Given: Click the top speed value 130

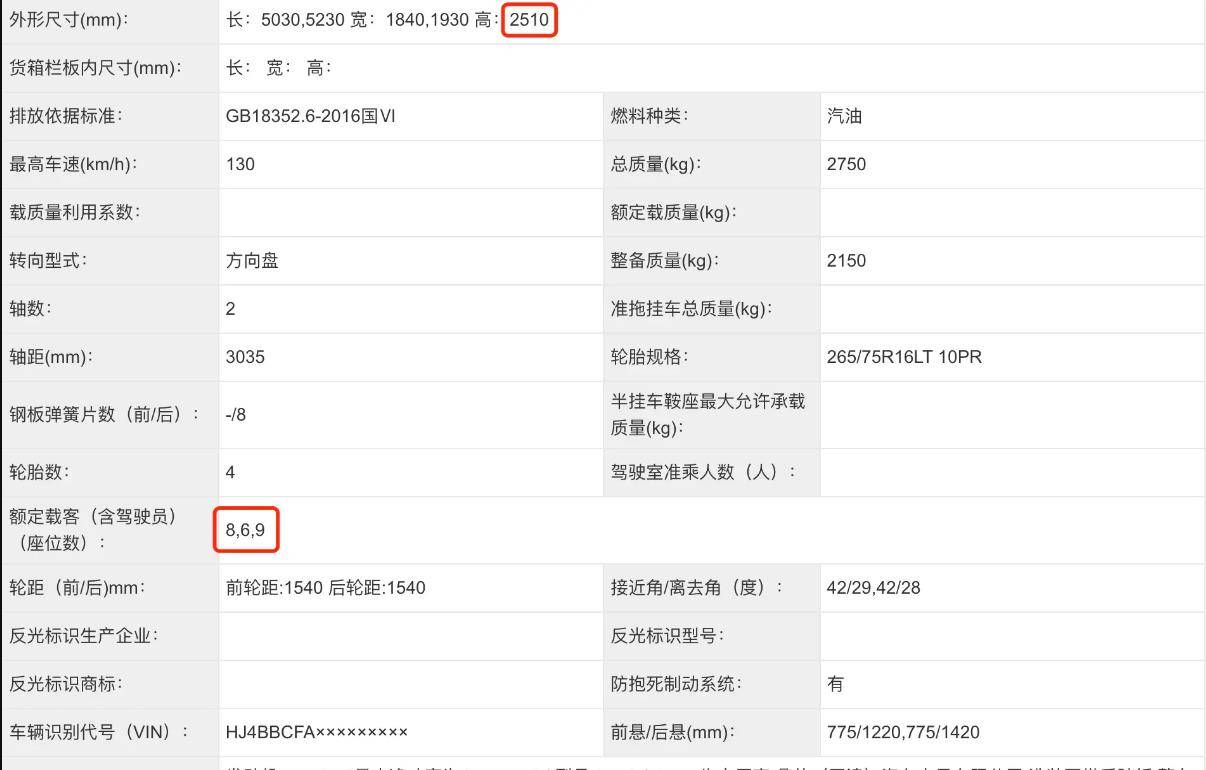Looking at the screenshot, I should coord(236,164).
